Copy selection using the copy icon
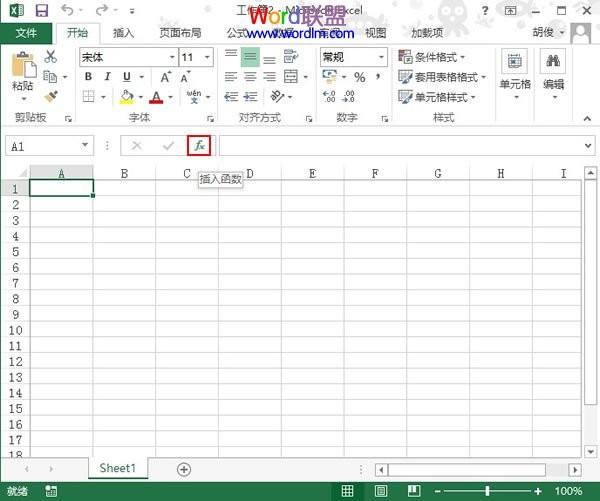Viewport: 600px width, 501px height. 50,77
